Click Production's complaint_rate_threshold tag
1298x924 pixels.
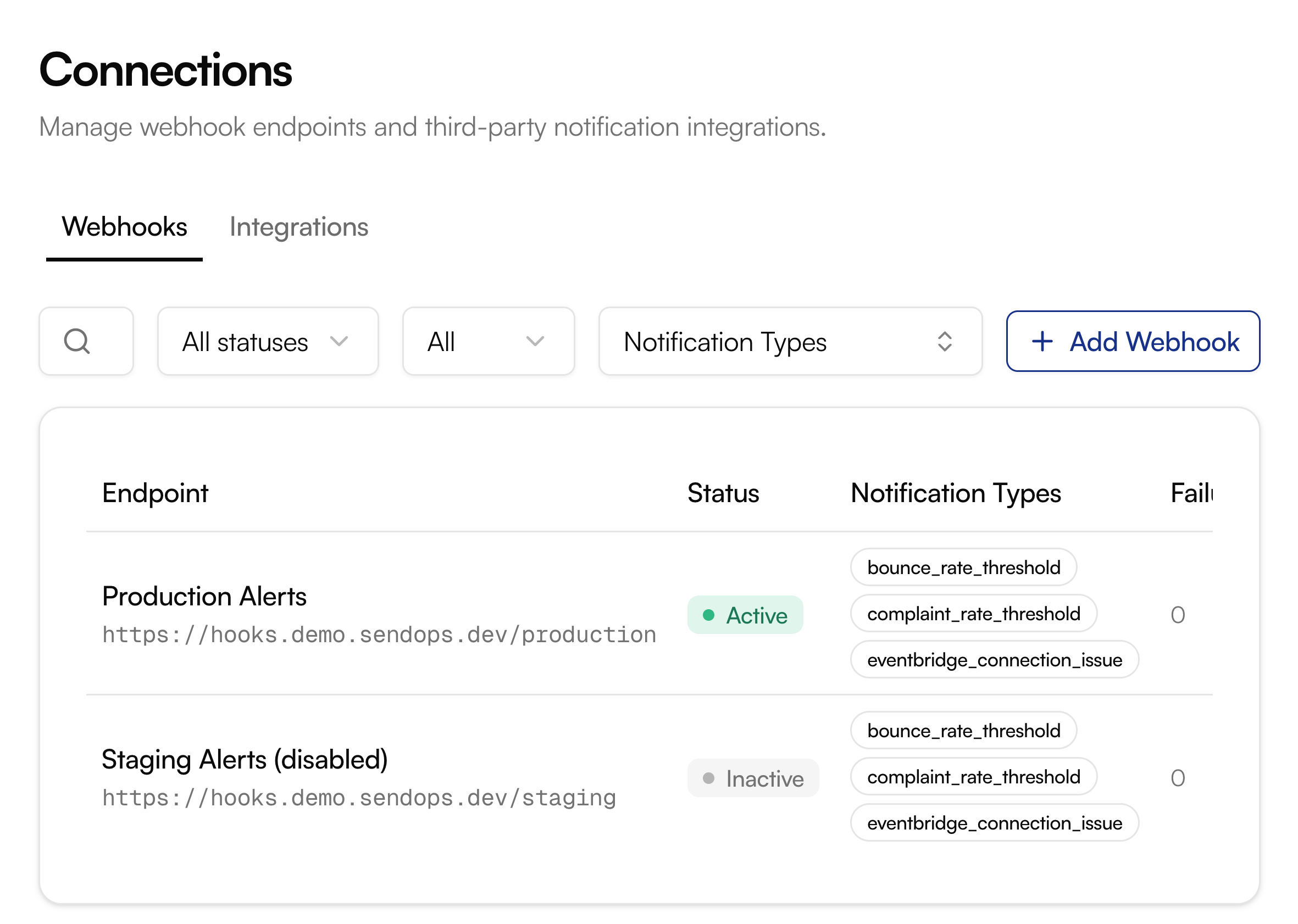click(974, 615)
